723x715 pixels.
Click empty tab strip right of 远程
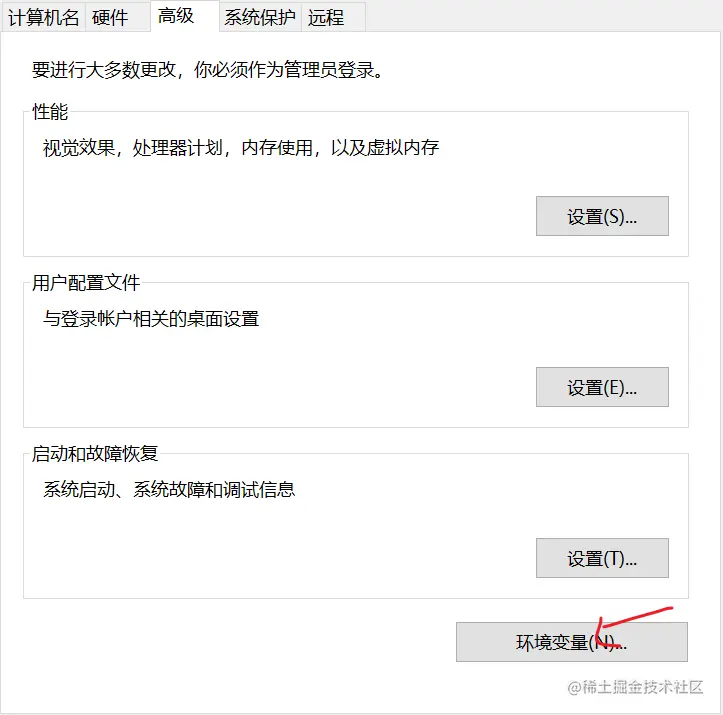544,18
